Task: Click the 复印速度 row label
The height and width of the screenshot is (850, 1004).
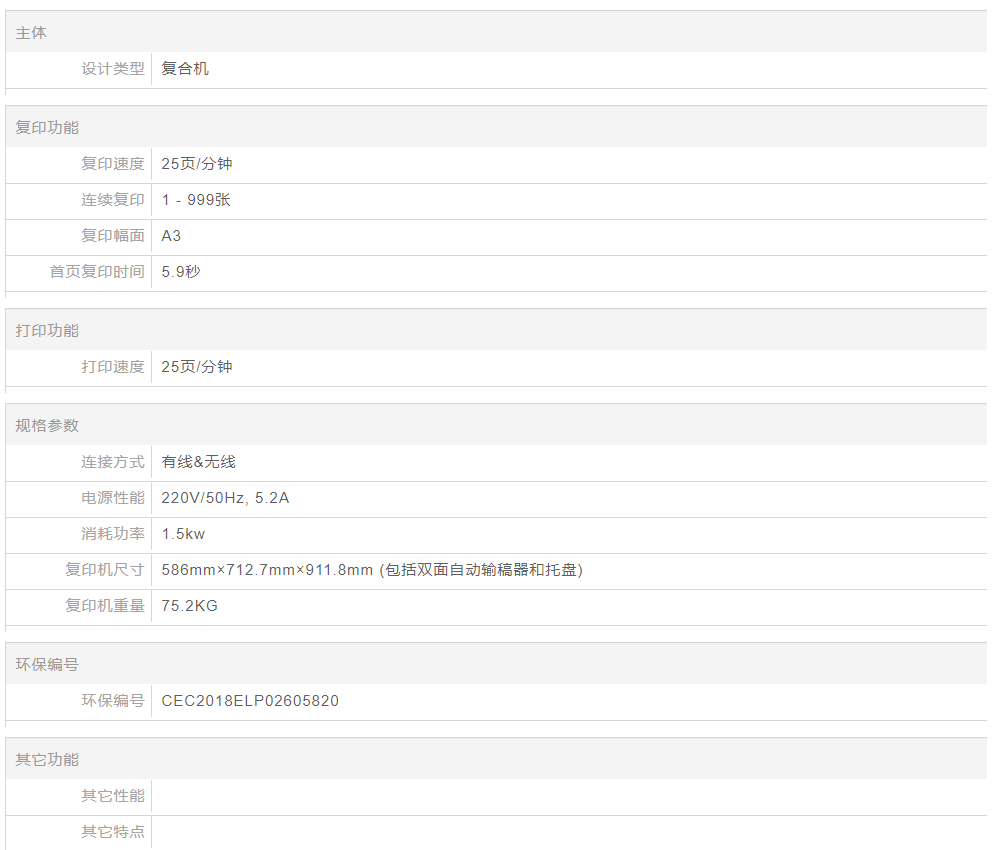Action: tap(113, 164)
